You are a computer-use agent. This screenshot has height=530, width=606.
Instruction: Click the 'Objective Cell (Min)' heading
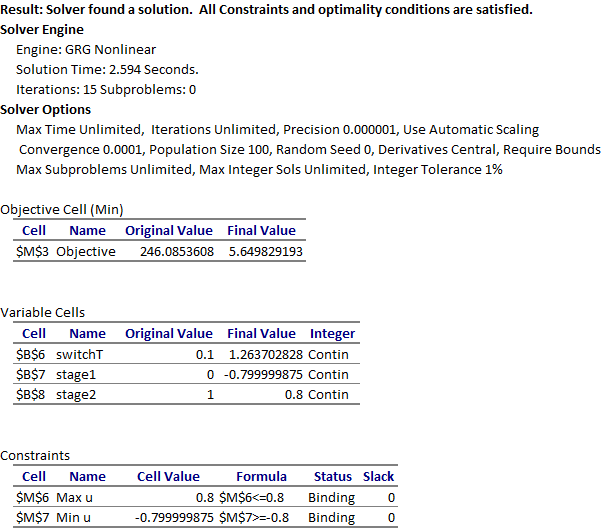click(x=62, y=210)
